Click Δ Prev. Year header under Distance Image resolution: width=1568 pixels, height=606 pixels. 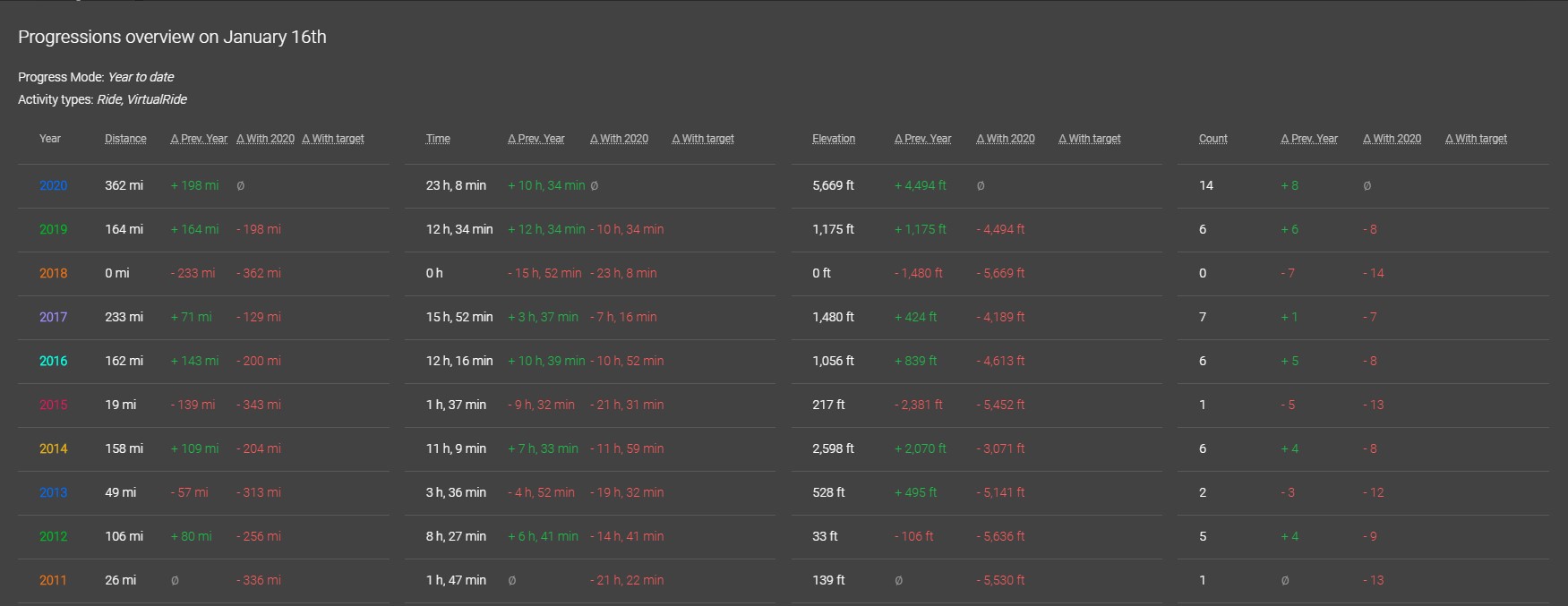[199, 139]
